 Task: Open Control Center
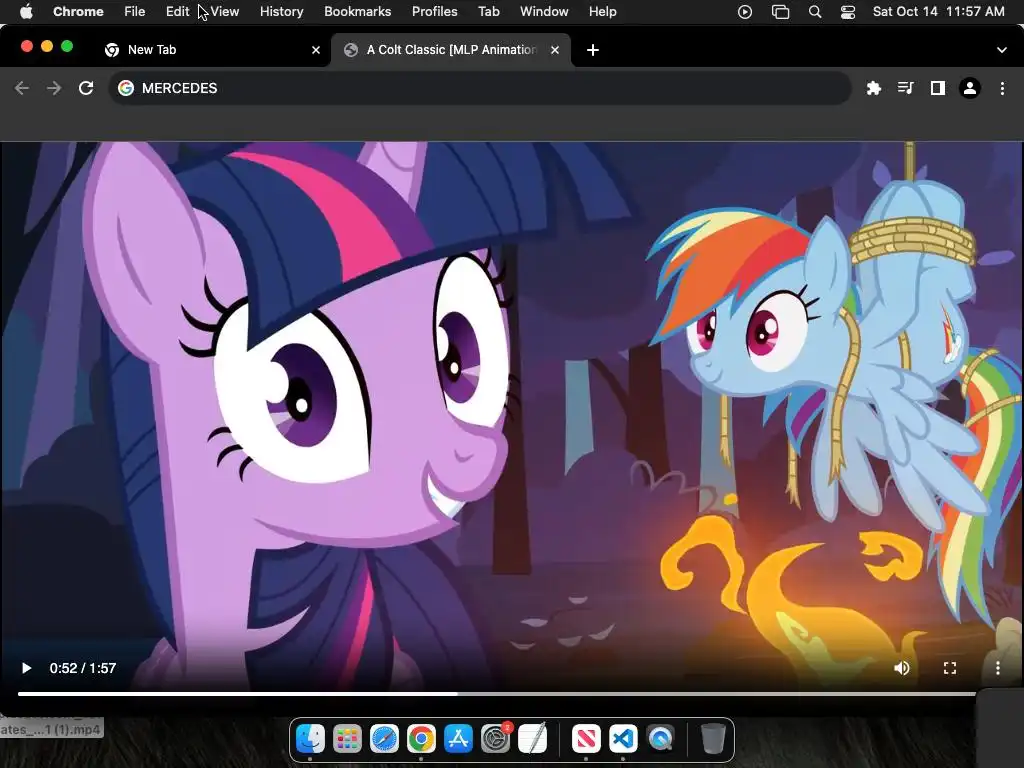[x=848, y=11]
